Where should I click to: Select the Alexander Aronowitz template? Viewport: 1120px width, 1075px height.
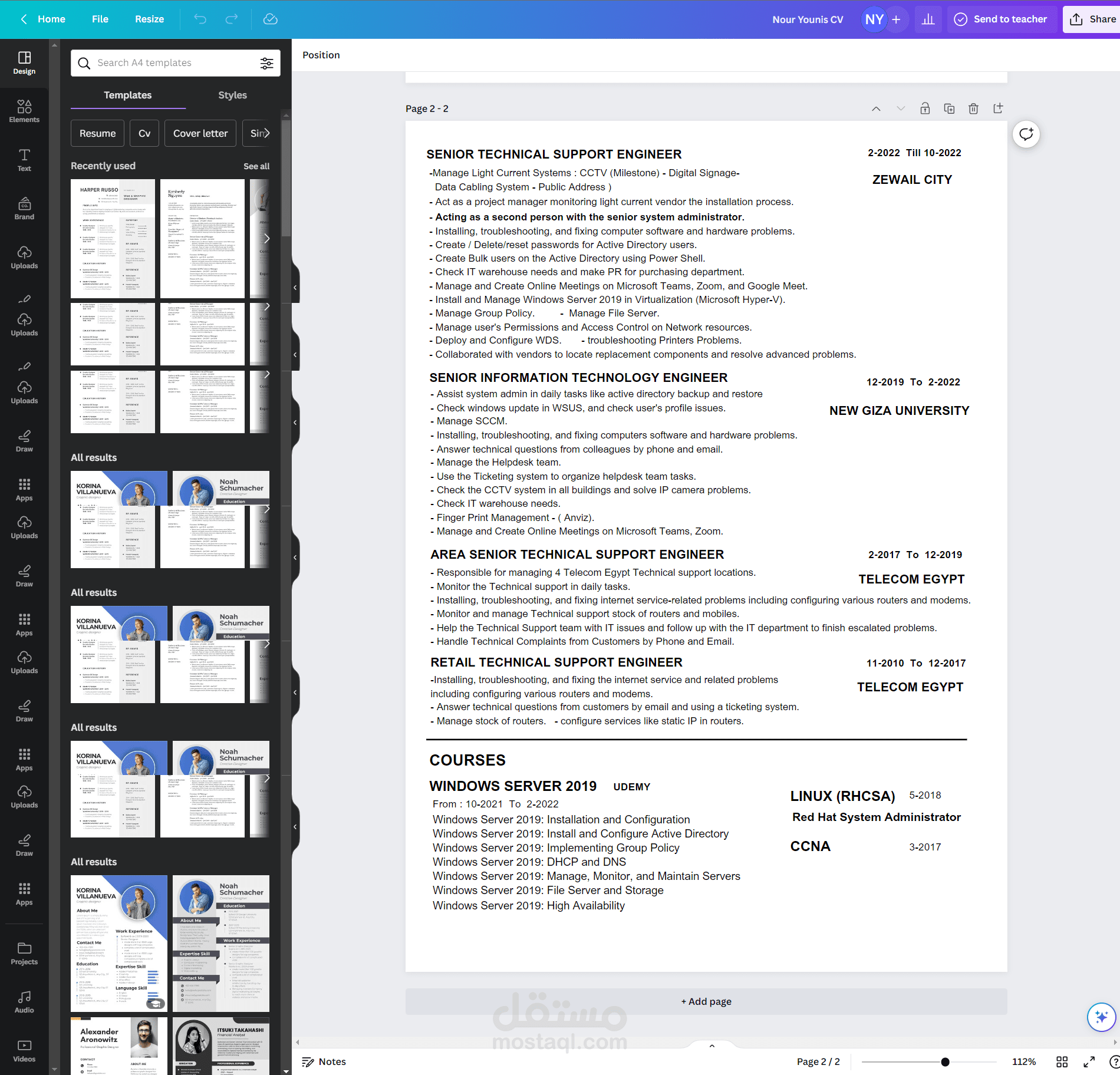click(x=119, y=1046)
